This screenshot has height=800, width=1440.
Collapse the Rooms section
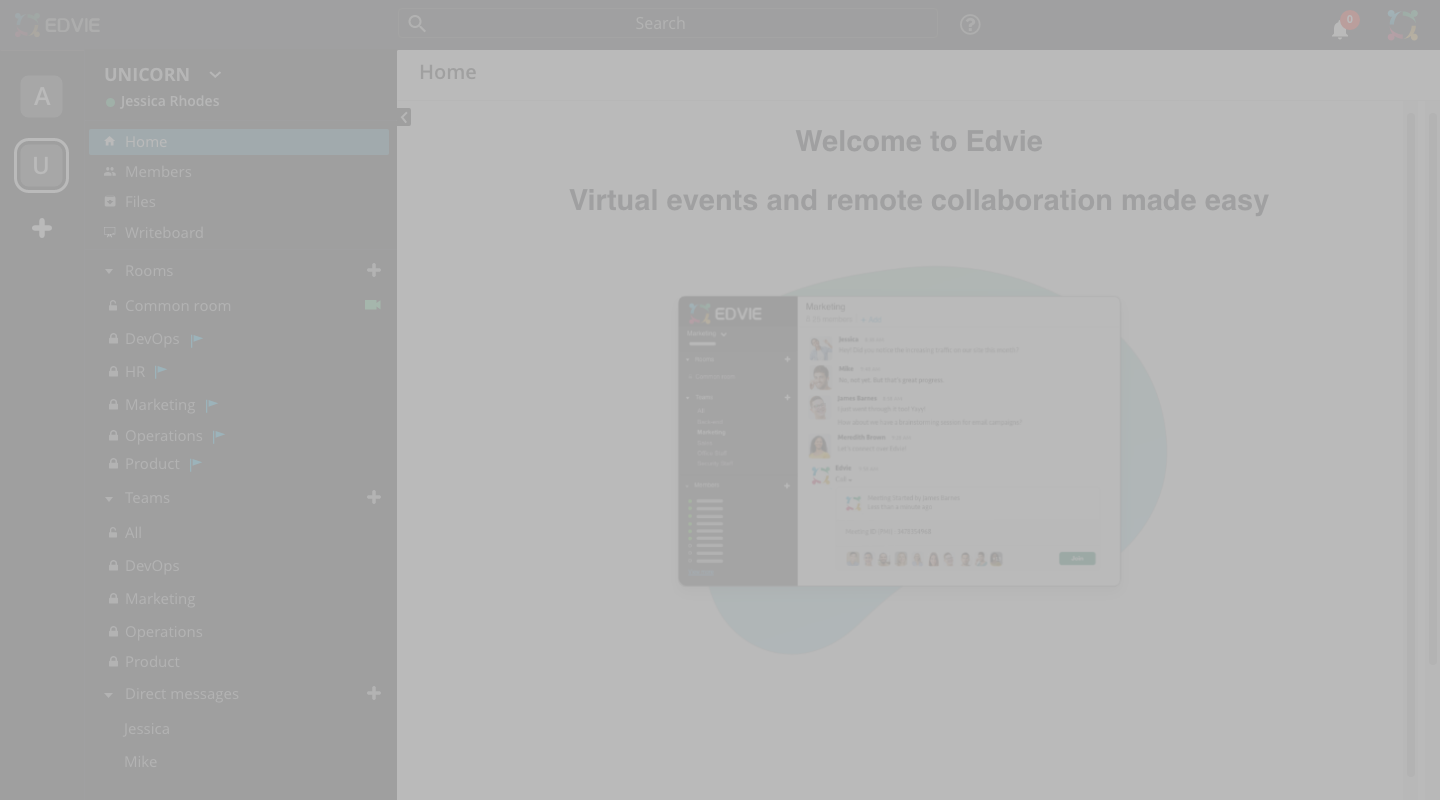[109, 271]
